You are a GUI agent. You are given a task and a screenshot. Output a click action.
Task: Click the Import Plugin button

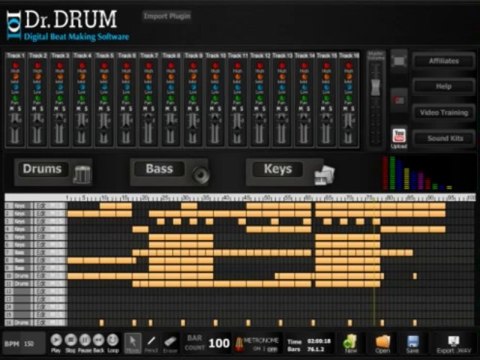[x=167, y=16]
